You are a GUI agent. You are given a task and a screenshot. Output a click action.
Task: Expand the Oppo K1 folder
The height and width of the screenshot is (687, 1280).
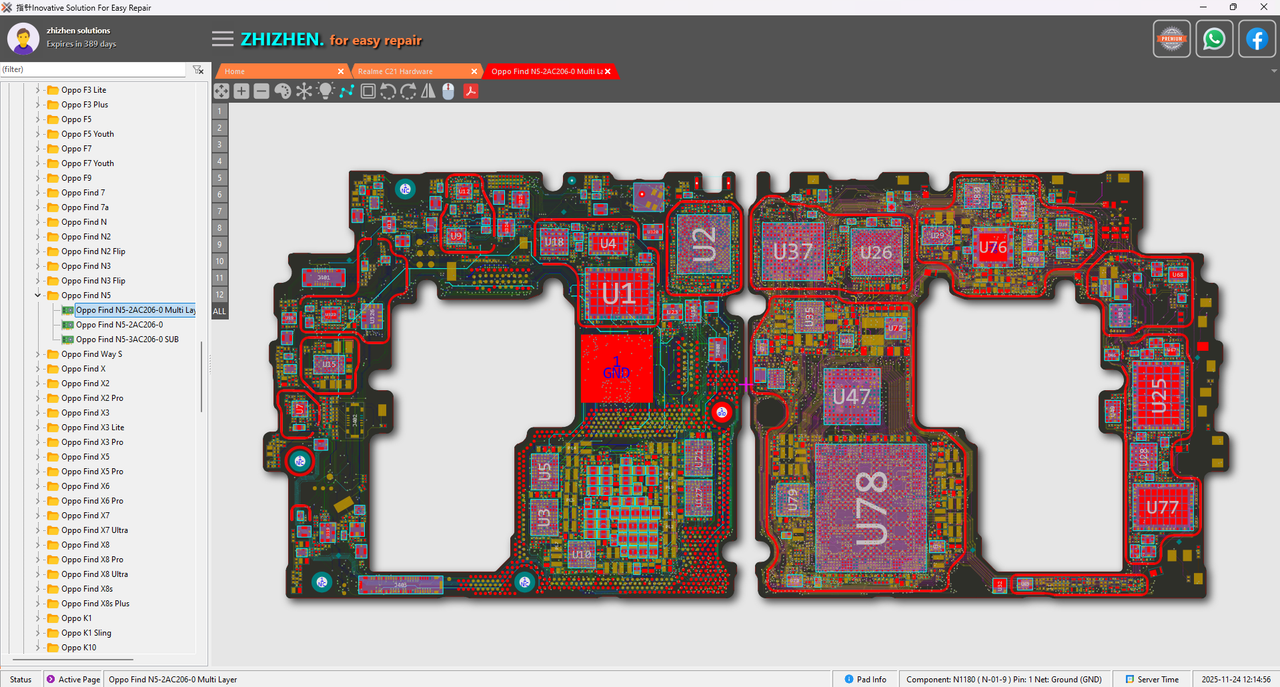point(38,618)
